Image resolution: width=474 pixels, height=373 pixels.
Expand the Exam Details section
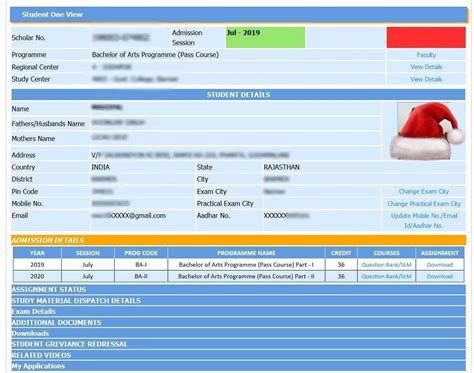click(x=238, y=312)
